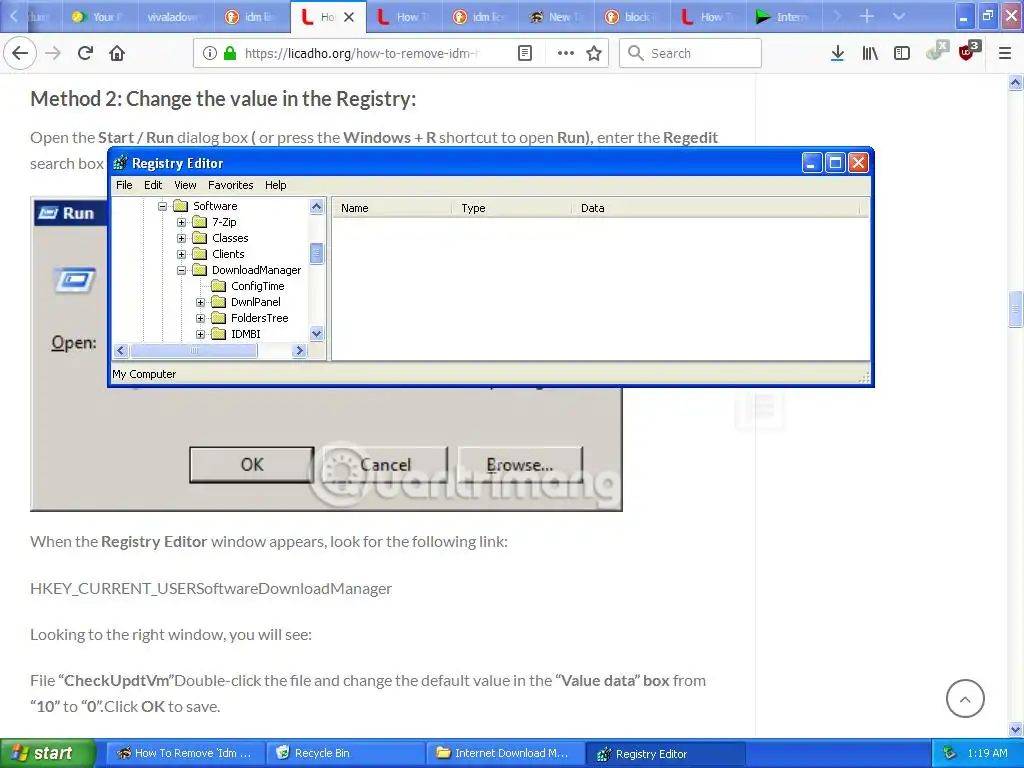1024x768 pixels.
Task: Go back with browser Back arrow
Action: click(x=20, y=53)
